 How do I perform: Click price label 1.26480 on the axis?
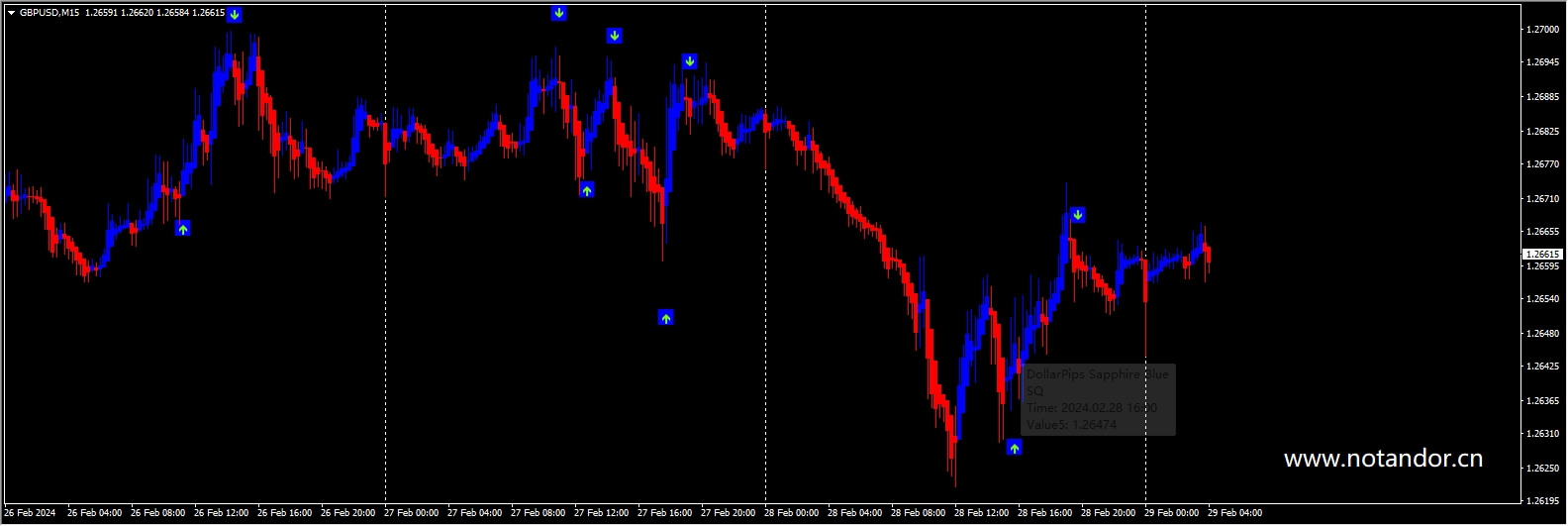[x=1542, y=334]
